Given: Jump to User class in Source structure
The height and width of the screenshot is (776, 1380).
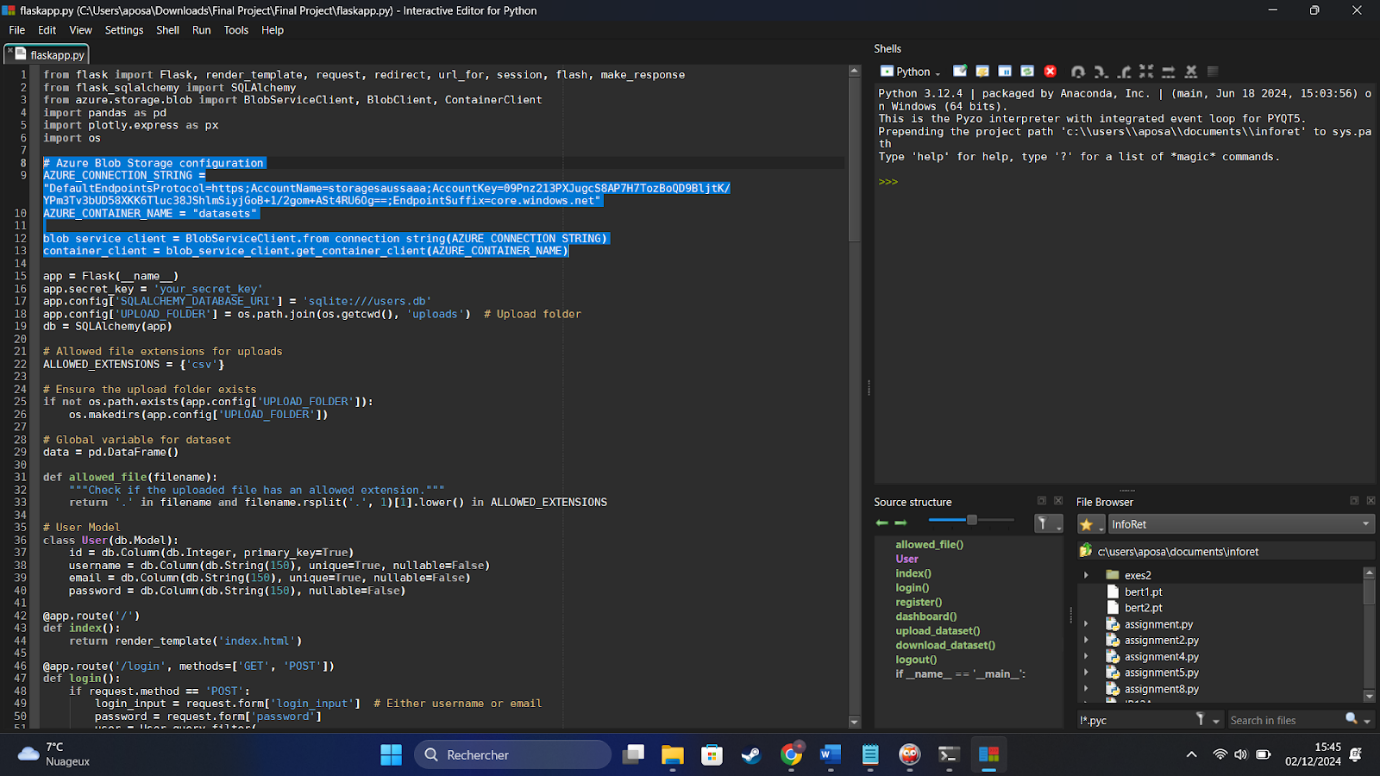Looking at the screenshot, I should coord(907,559).
